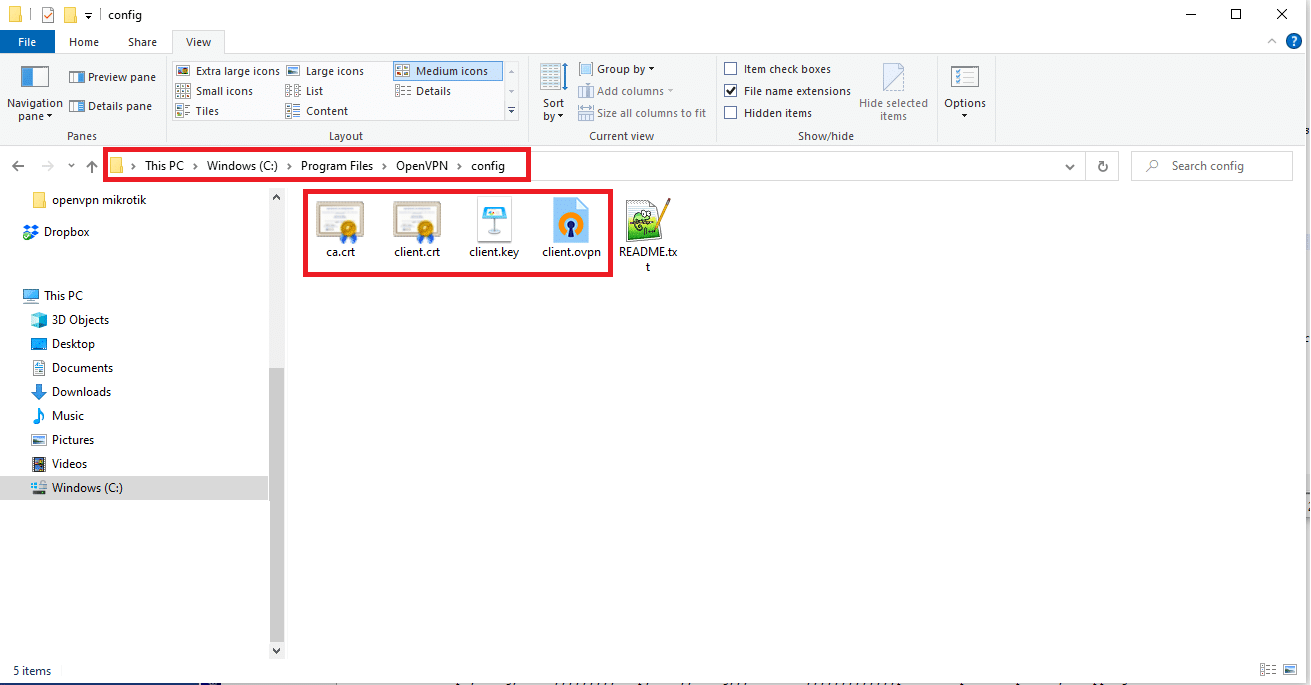The height and width of the screenshot is (685, 1311).
Task: Switch to Extra large icons layout
Action: click(228, 71)
